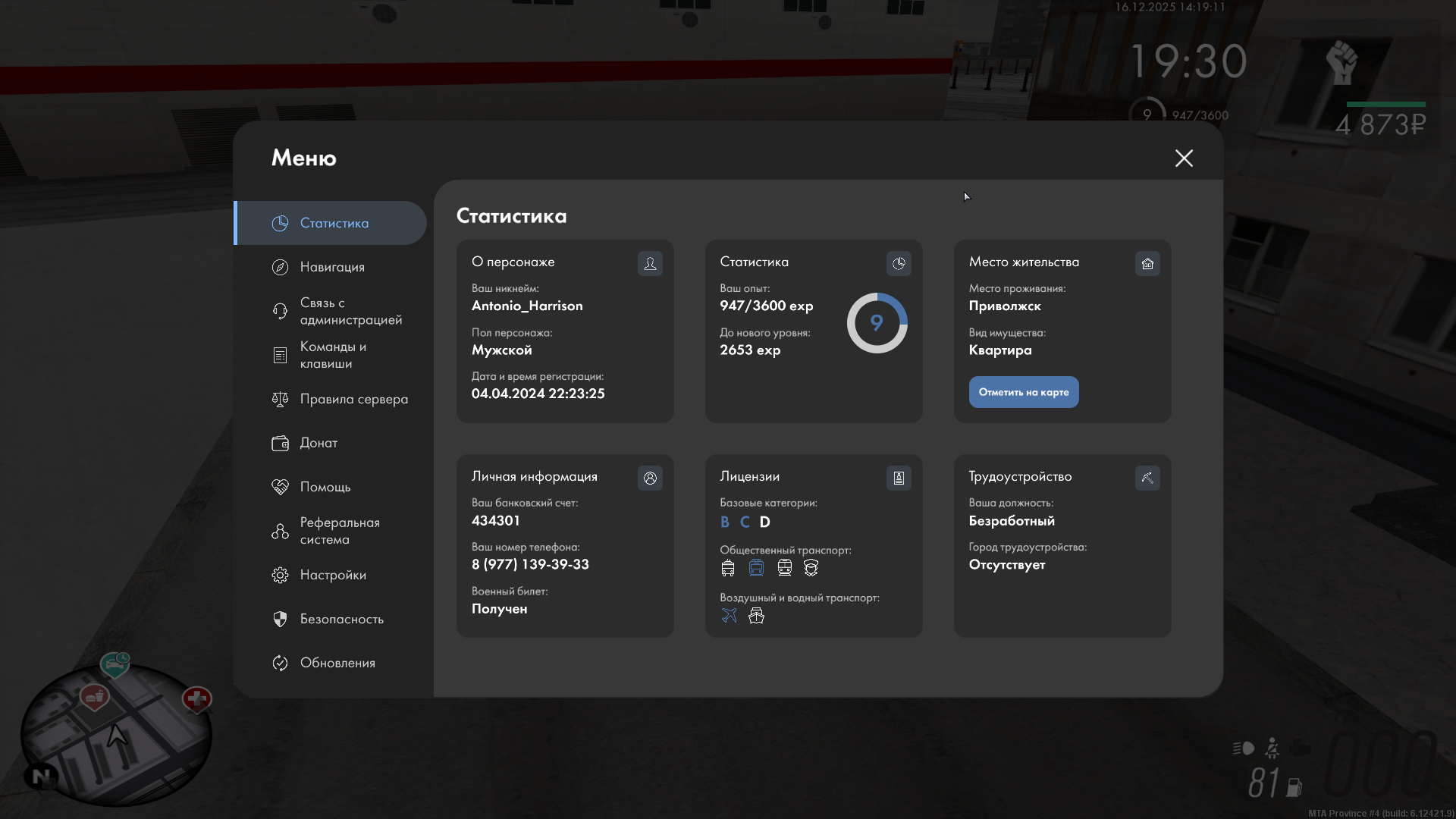1456x819 pixels.
Task: Close the Меню window with X
Action: [1184, 158]
